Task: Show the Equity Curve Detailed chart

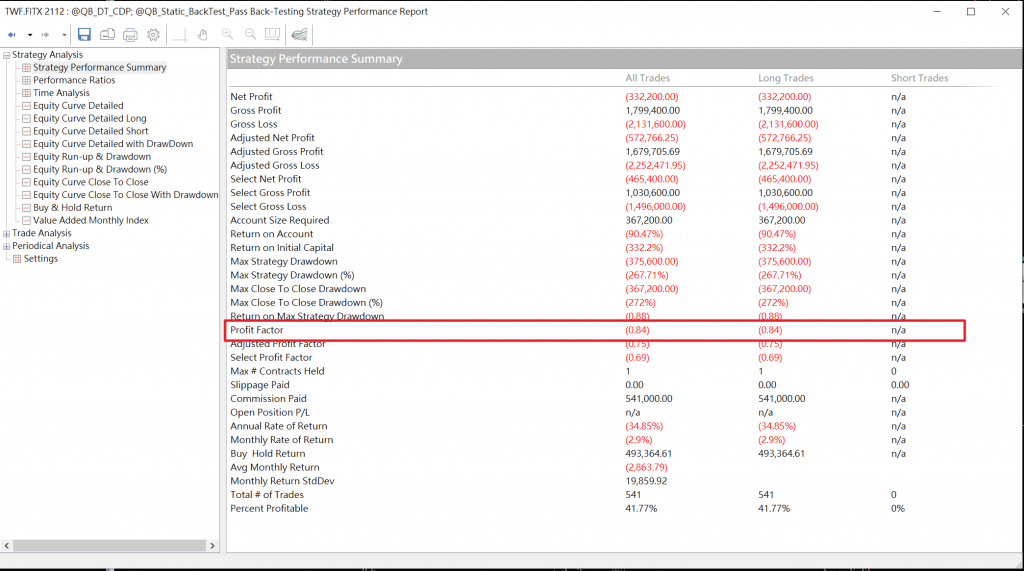Action: pyautogui.click(x=78, y=105)
